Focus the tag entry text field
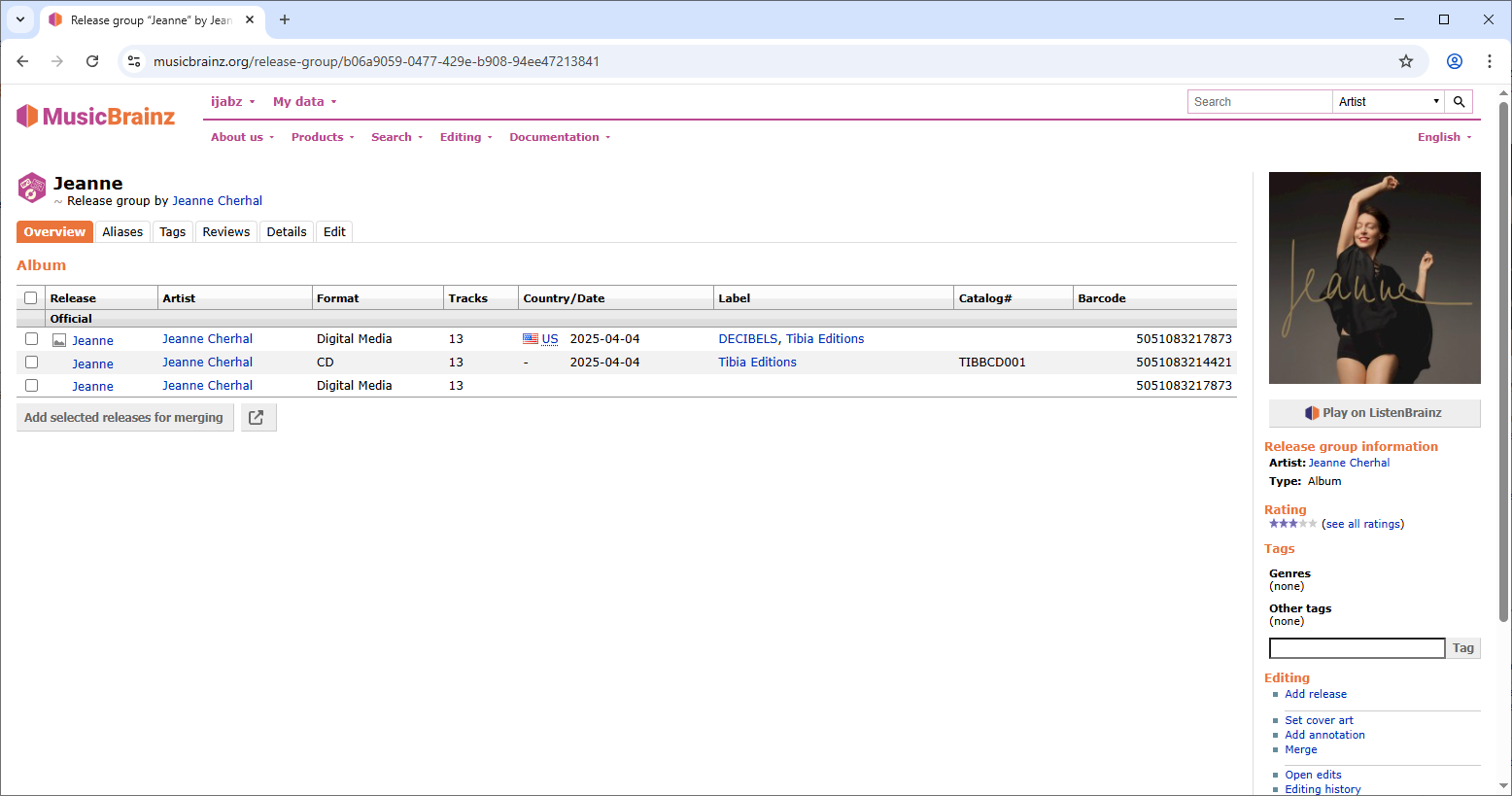 pyautogui.click(x=1357, y=648)
